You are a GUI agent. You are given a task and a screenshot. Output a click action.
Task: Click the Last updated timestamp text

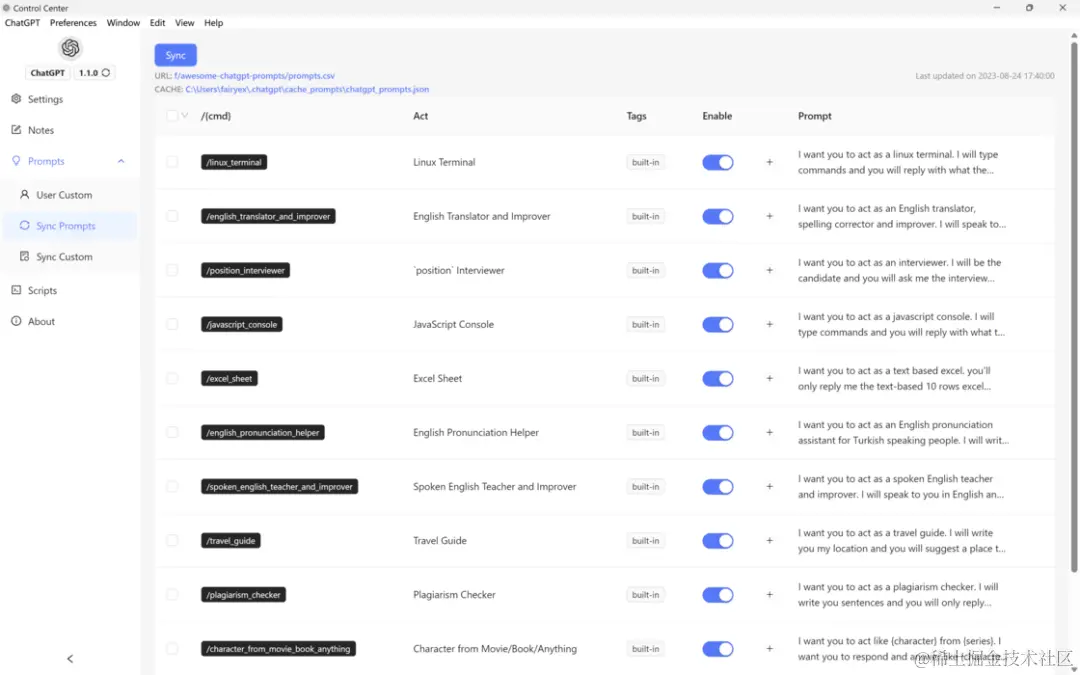click(984, 76)
